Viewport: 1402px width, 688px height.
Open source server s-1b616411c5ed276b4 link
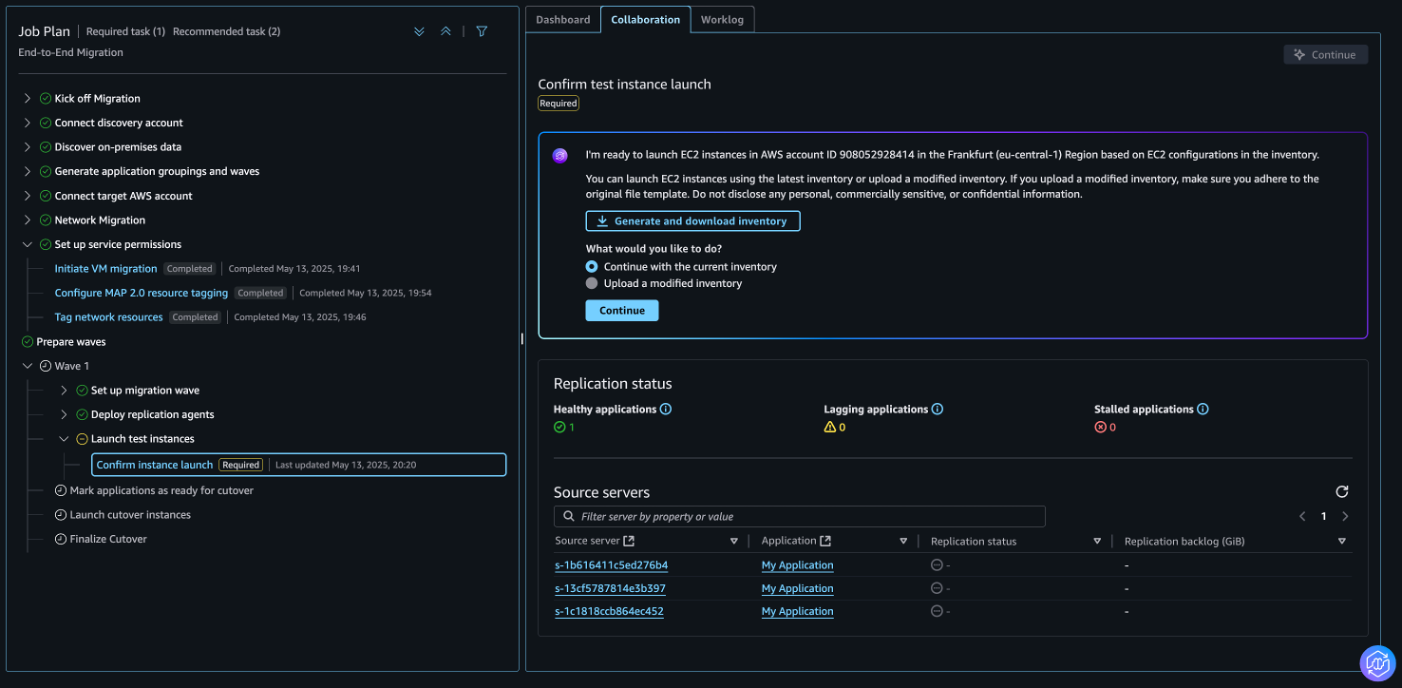click(611, 565)
